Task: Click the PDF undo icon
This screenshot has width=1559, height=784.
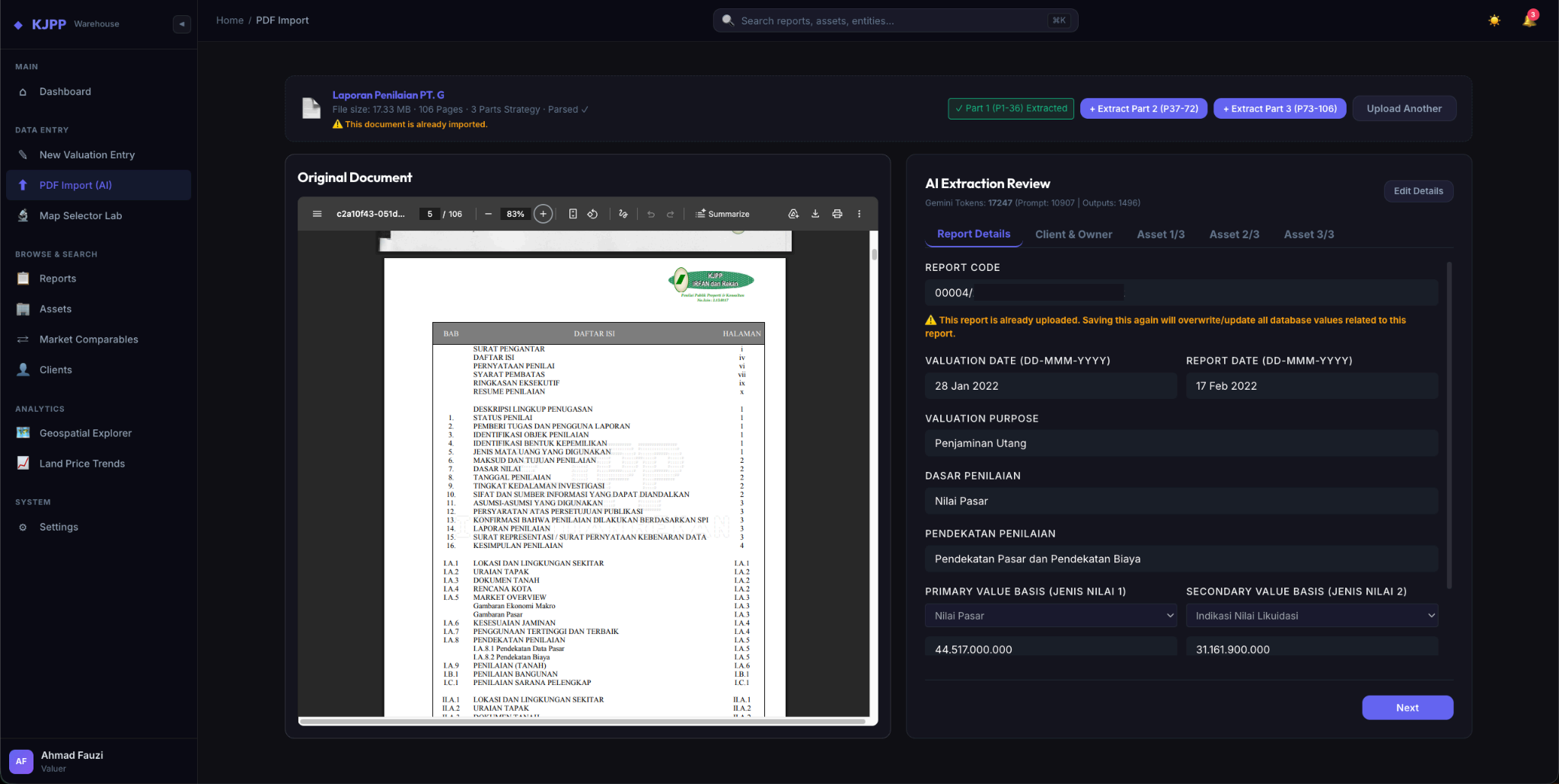Action: (650, 214)
